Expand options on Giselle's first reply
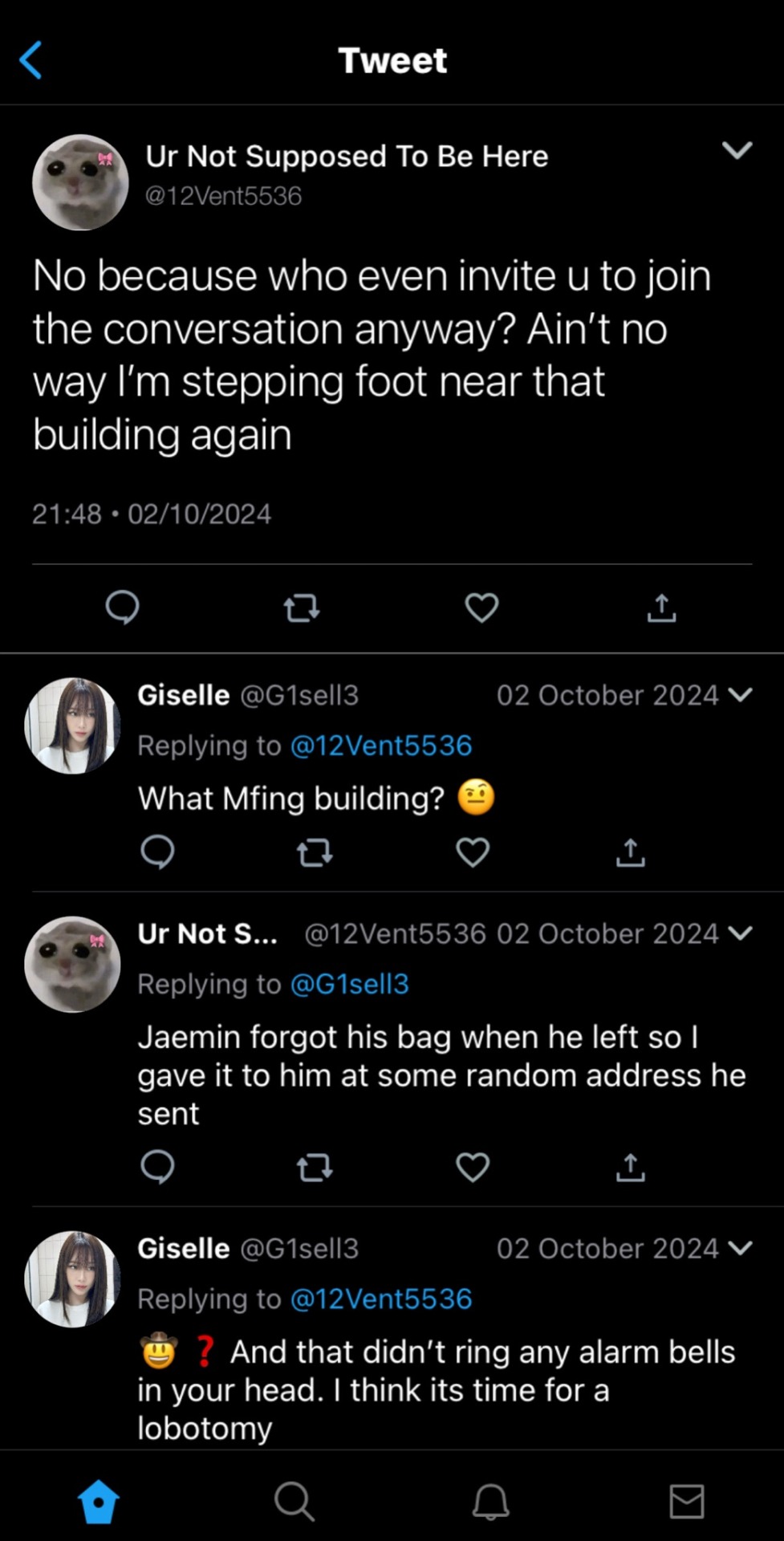Image resolution: width=784 pixels, height=1541 pixels. 741,695
